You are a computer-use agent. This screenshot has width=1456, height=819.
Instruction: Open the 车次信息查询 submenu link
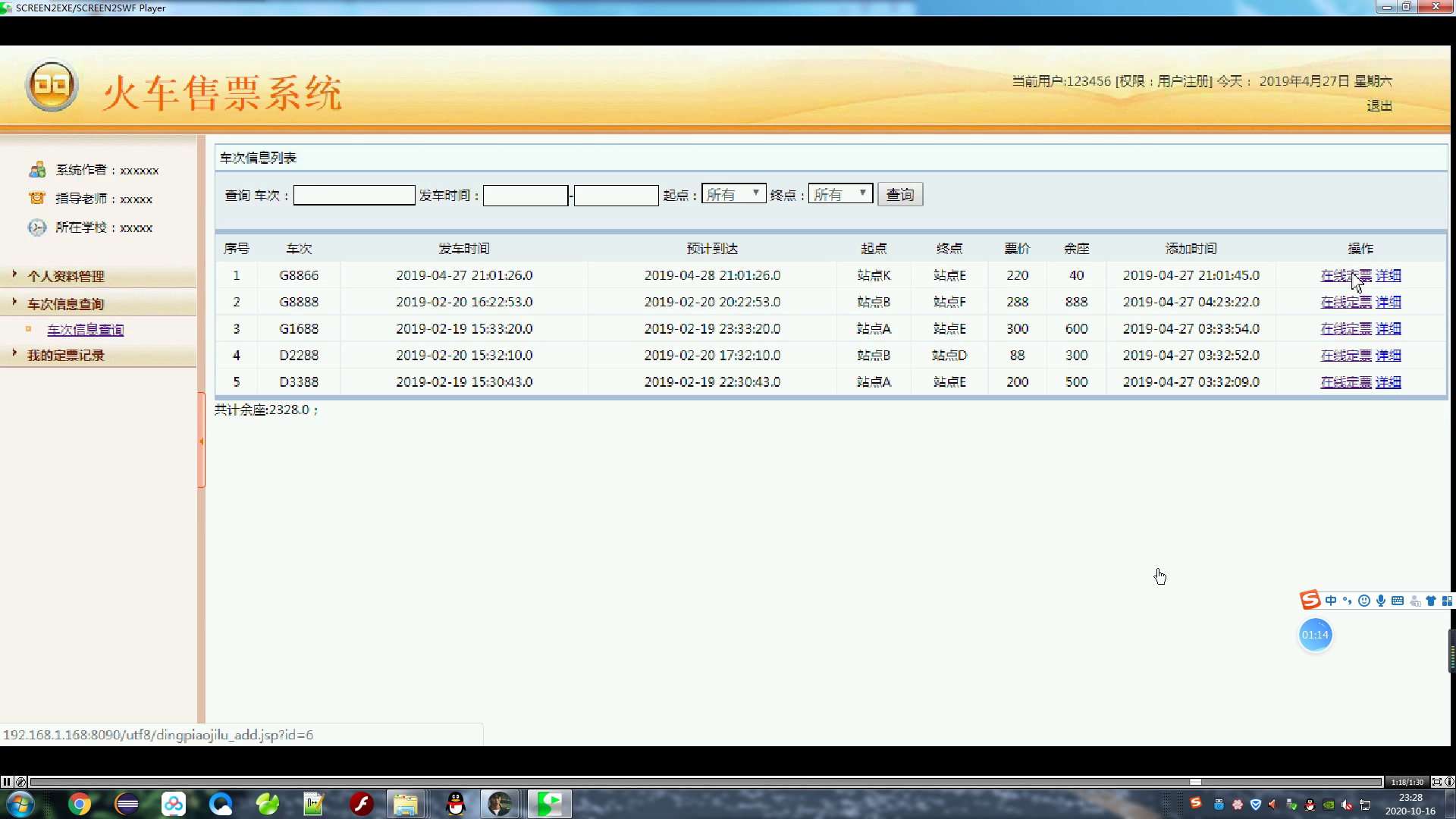pos(85,330)
